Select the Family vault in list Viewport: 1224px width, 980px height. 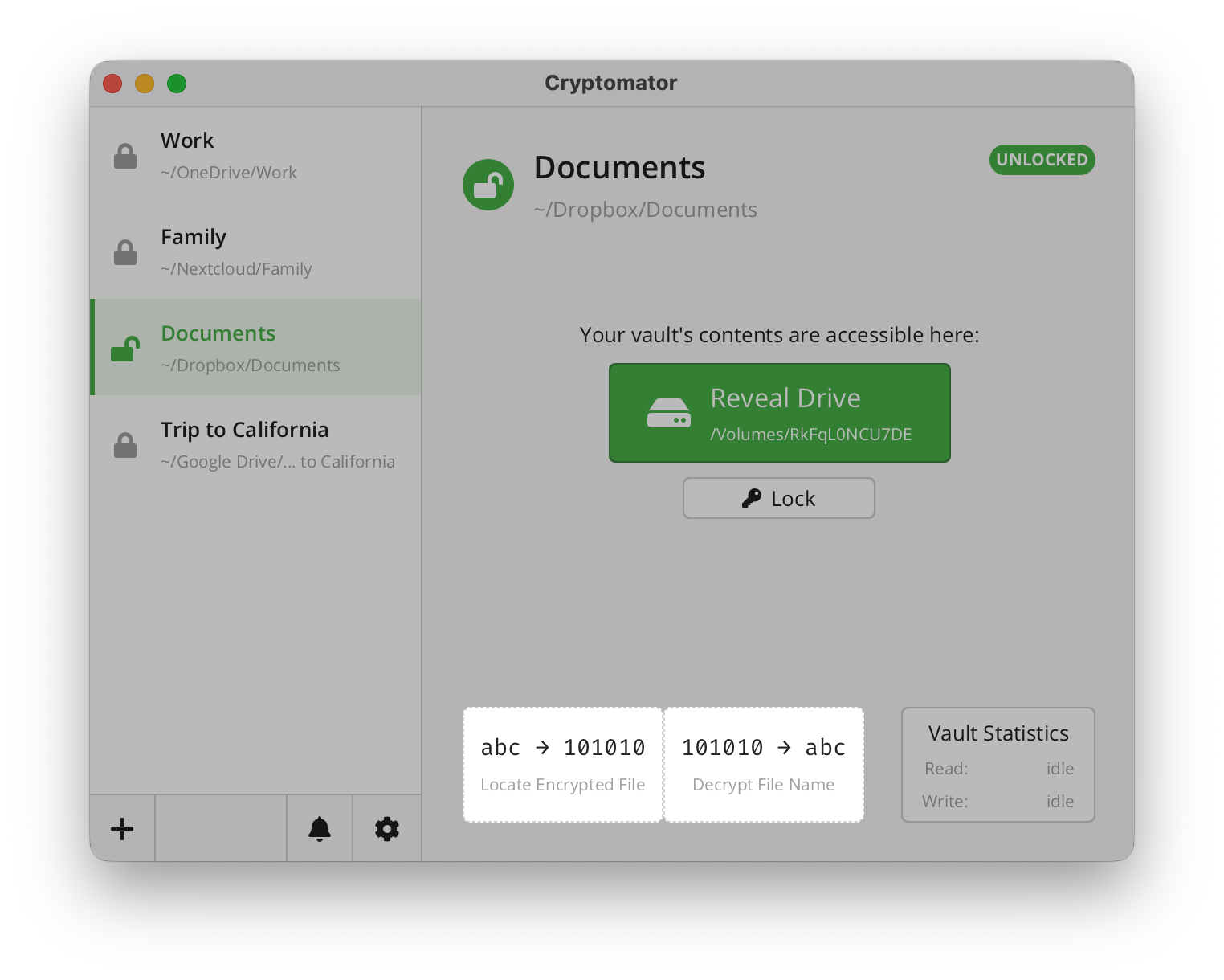click(194, 237)
